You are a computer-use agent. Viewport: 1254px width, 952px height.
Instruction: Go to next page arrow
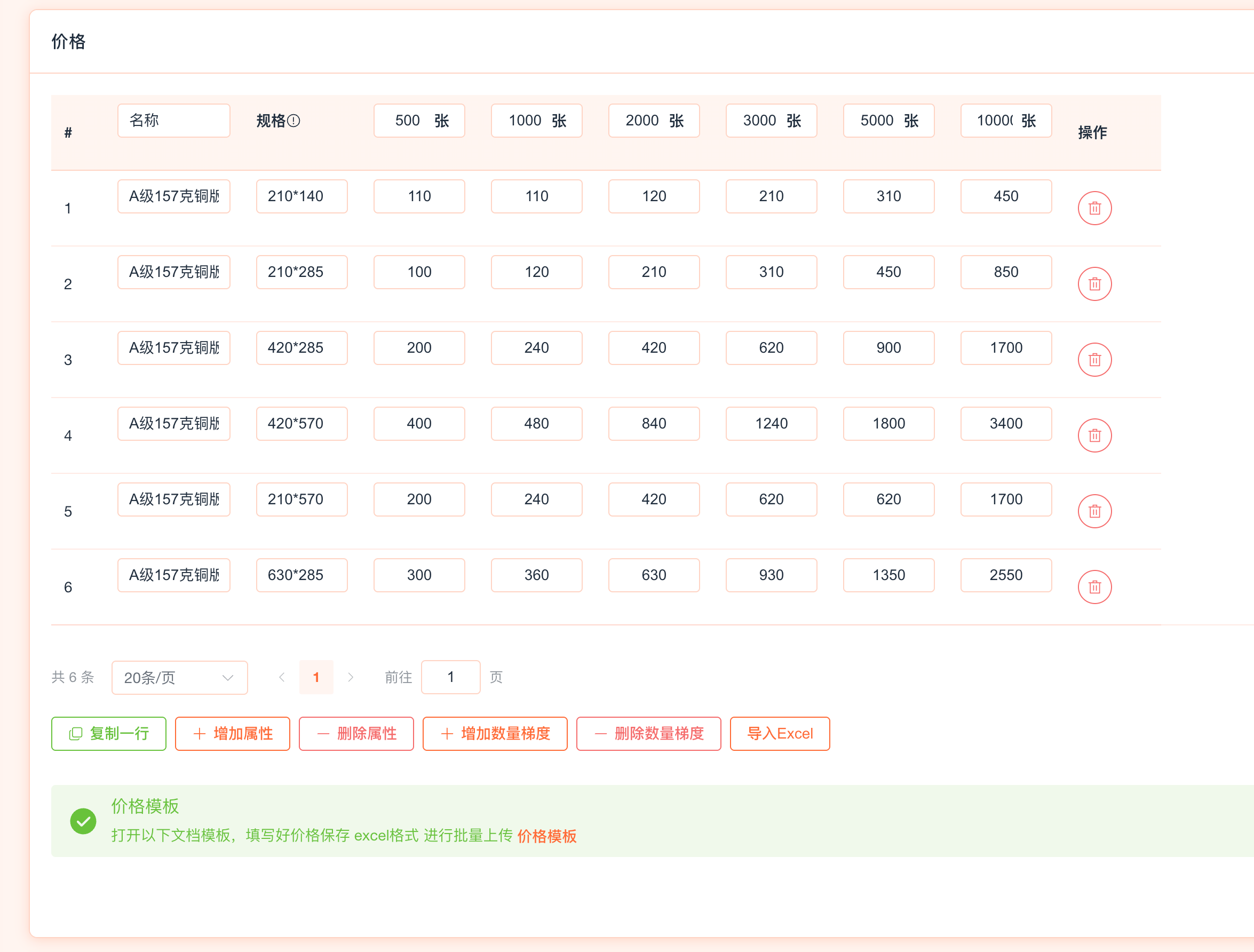(x=351, y=677)
